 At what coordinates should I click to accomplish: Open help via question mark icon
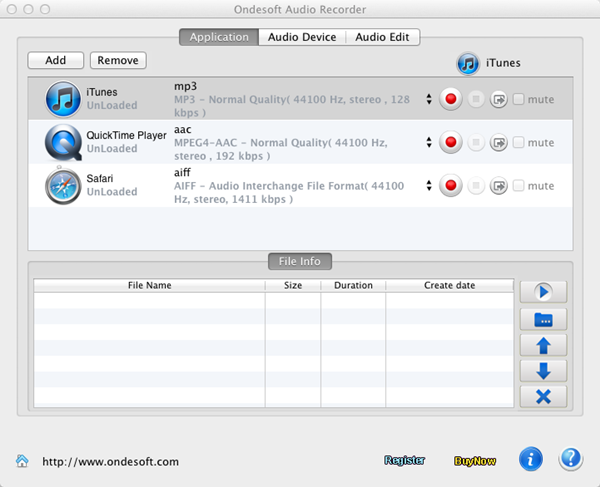pos(570,459)
